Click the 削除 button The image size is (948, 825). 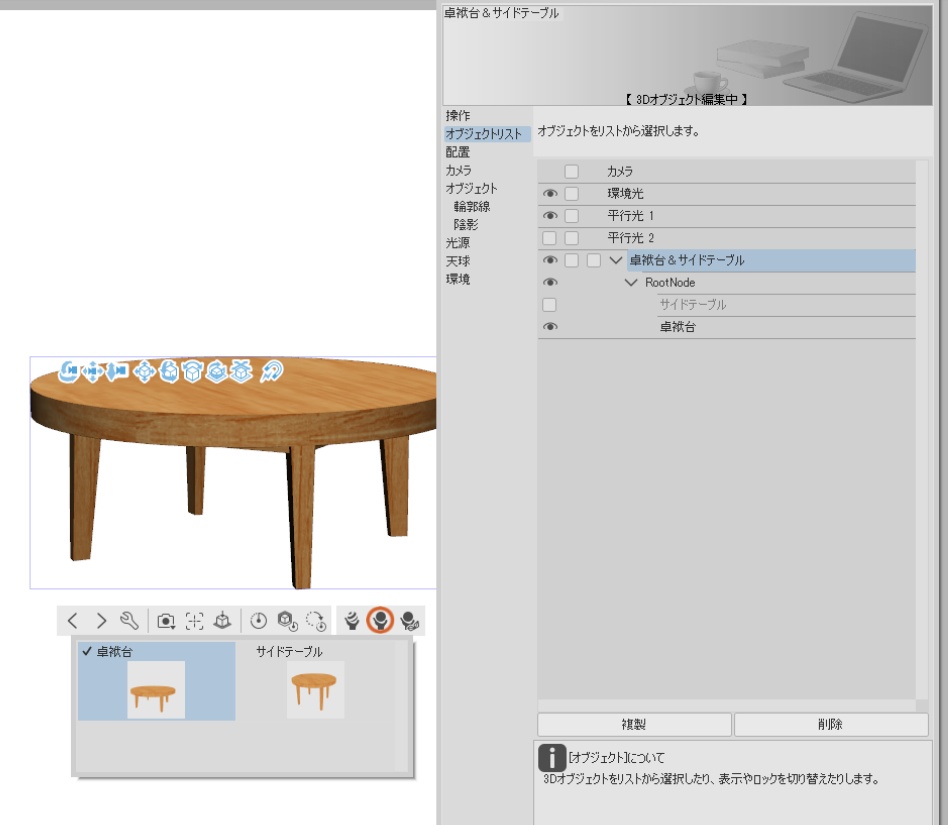[831, 724]
